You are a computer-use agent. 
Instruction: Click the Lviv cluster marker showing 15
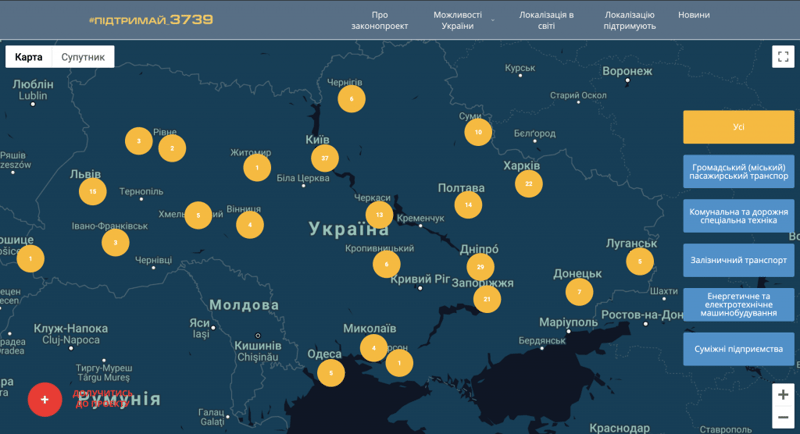(x=92, y=190)
